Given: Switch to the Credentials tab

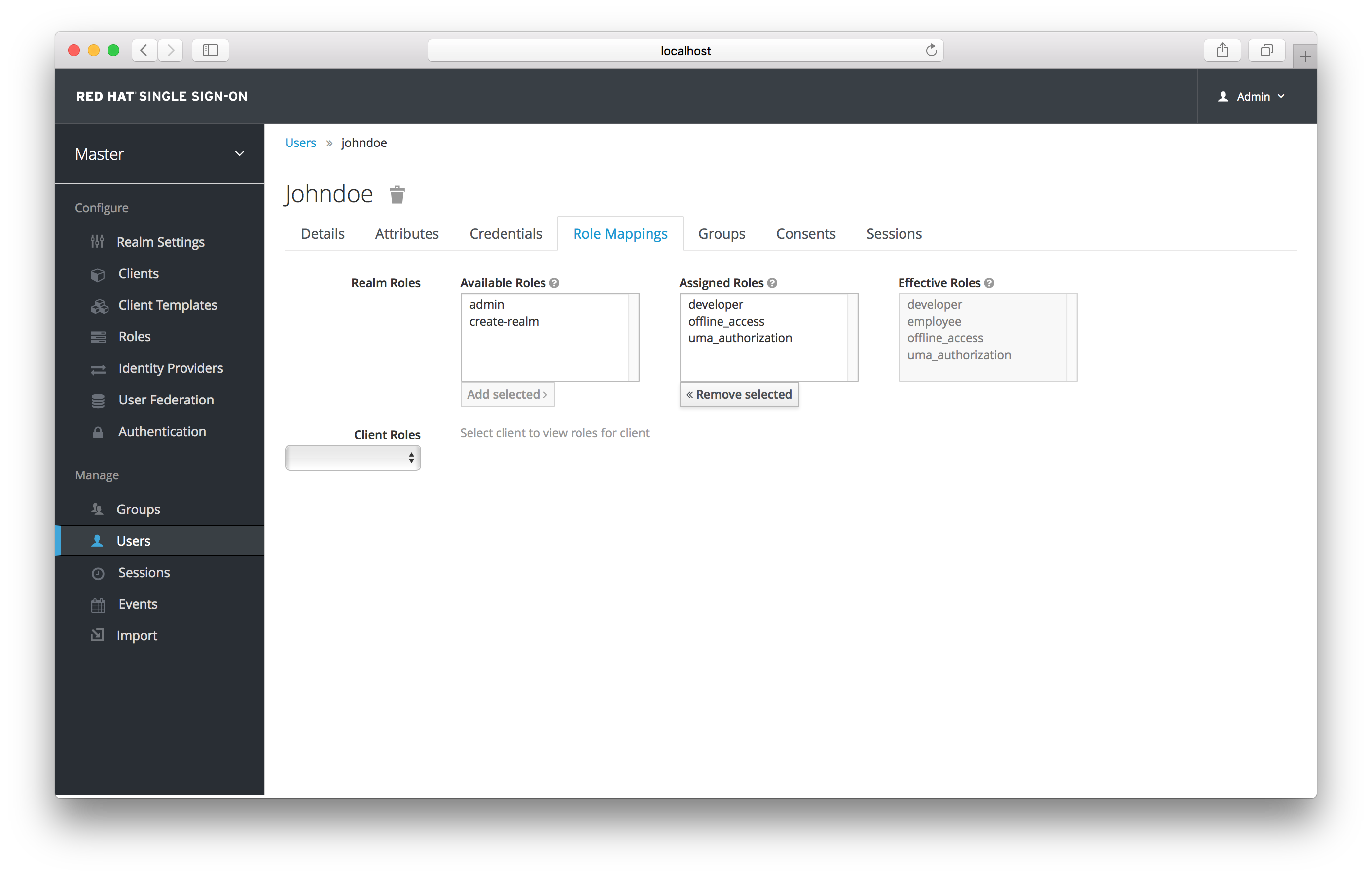Looking at the screenshot, I should point(506,233).
